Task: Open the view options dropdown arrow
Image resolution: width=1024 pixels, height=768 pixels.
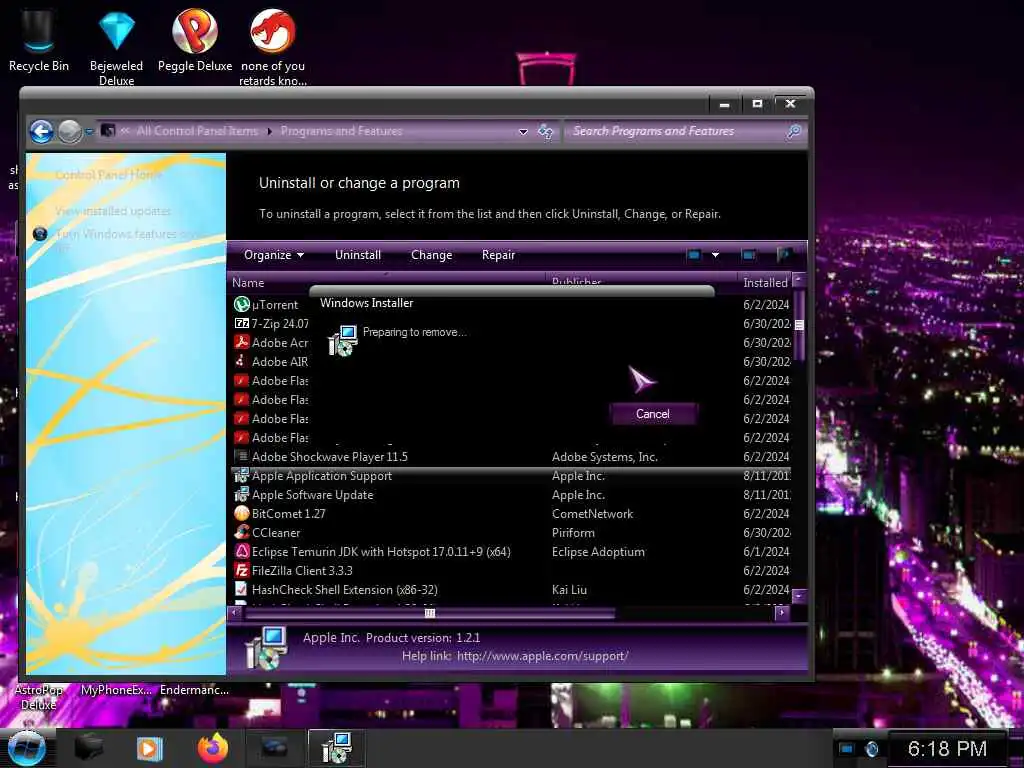Action: coord(716,255)
